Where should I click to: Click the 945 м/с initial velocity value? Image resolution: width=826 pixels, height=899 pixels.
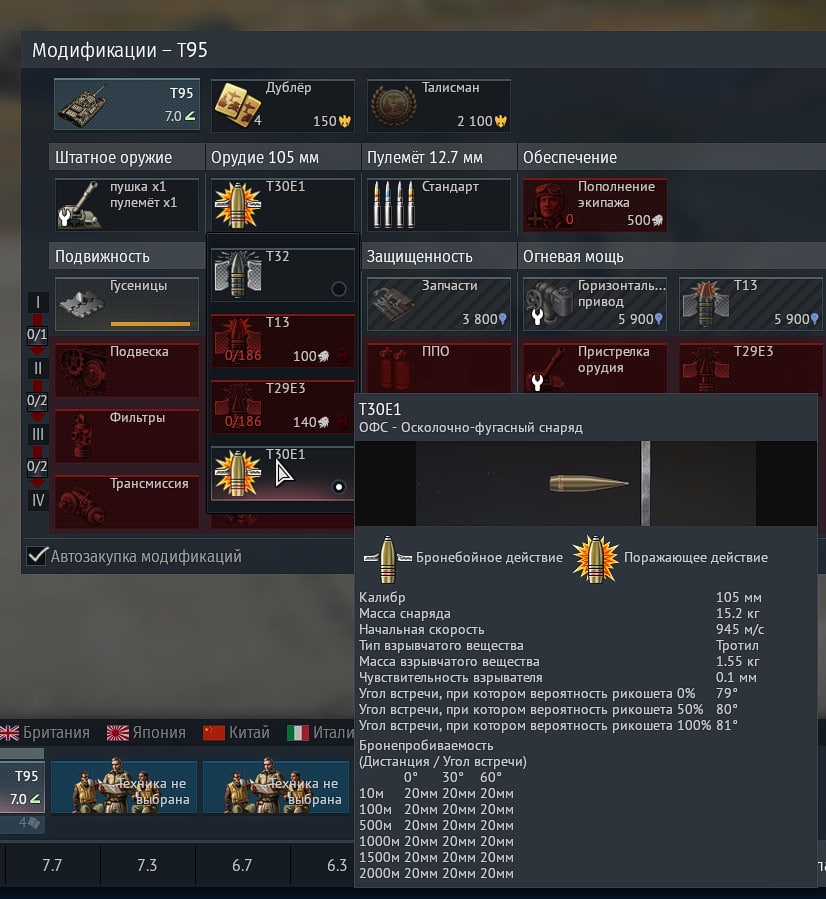click(739, 629)
